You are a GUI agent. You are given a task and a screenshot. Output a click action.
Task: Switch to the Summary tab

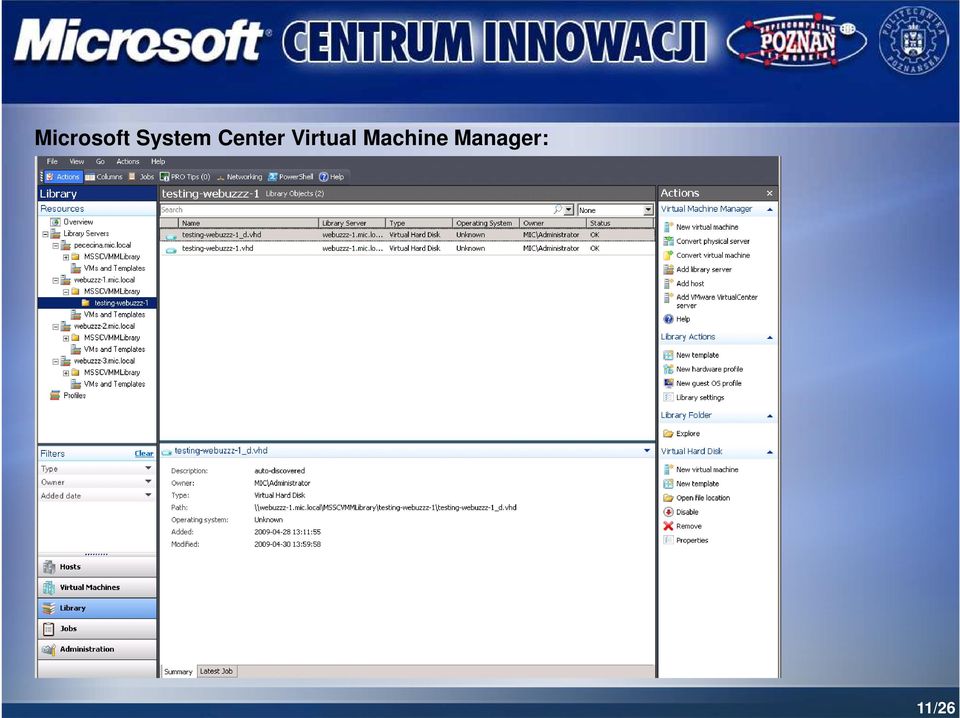pos(178,671)
